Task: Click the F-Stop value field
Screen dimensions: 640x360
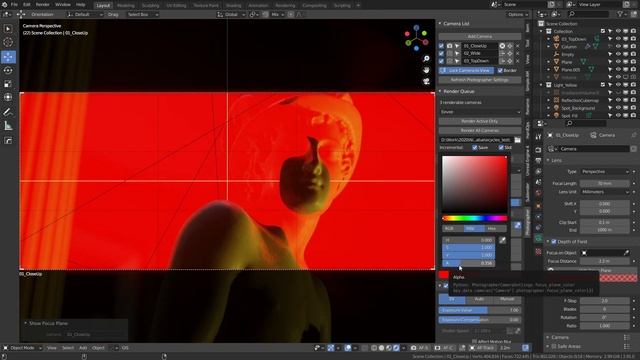Action: pos(604,301)
